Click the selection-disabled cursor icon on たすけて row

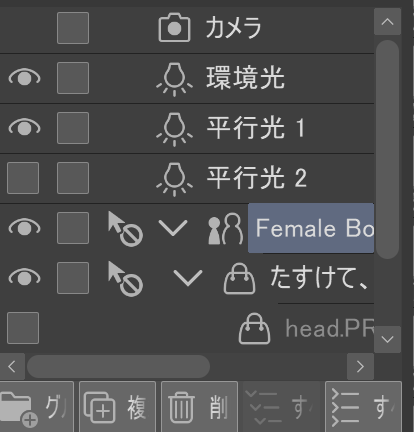(x=125, y=279)
